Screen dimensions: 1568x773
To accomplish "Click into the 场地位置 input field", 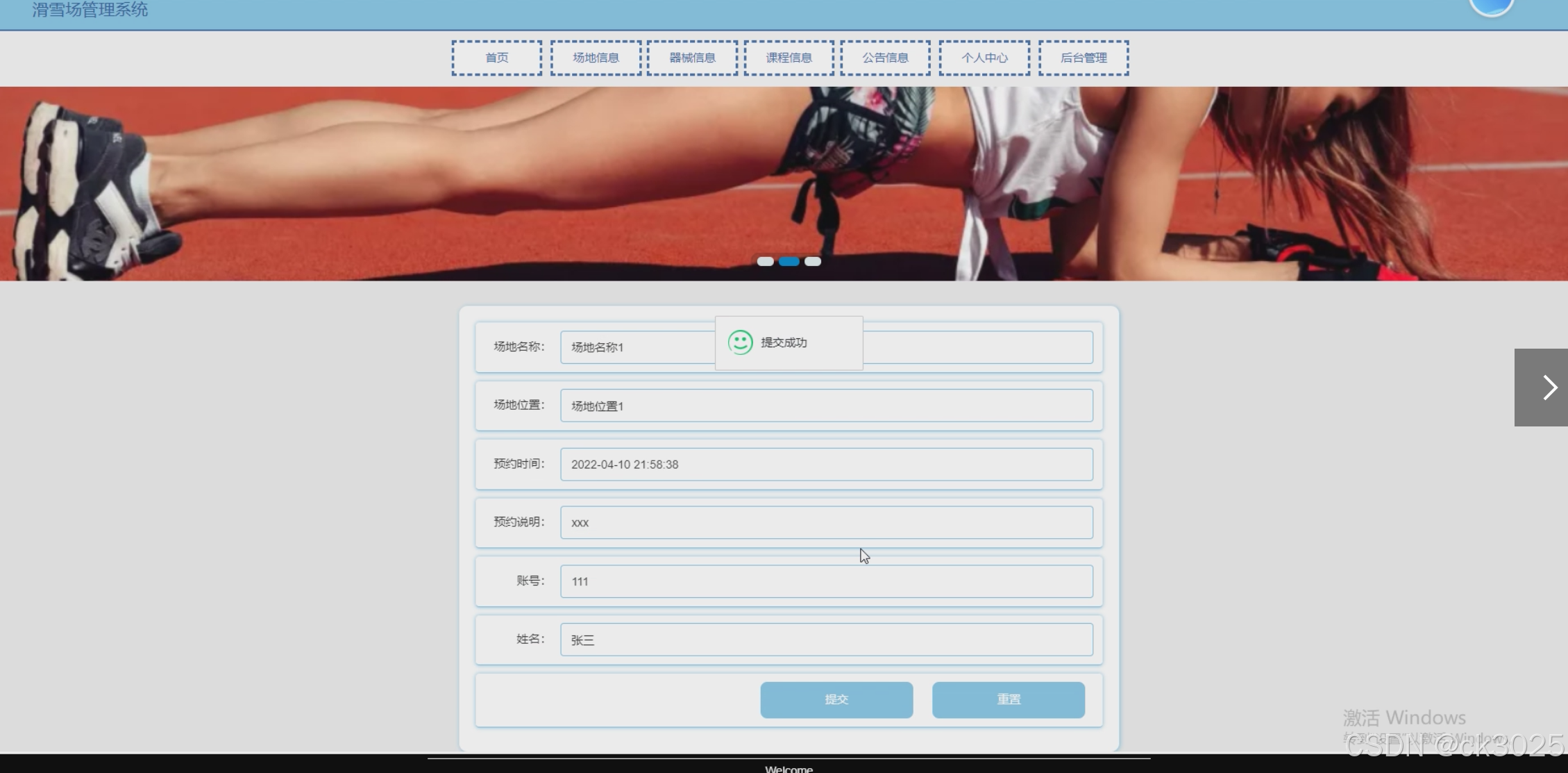I will [826, 406].
